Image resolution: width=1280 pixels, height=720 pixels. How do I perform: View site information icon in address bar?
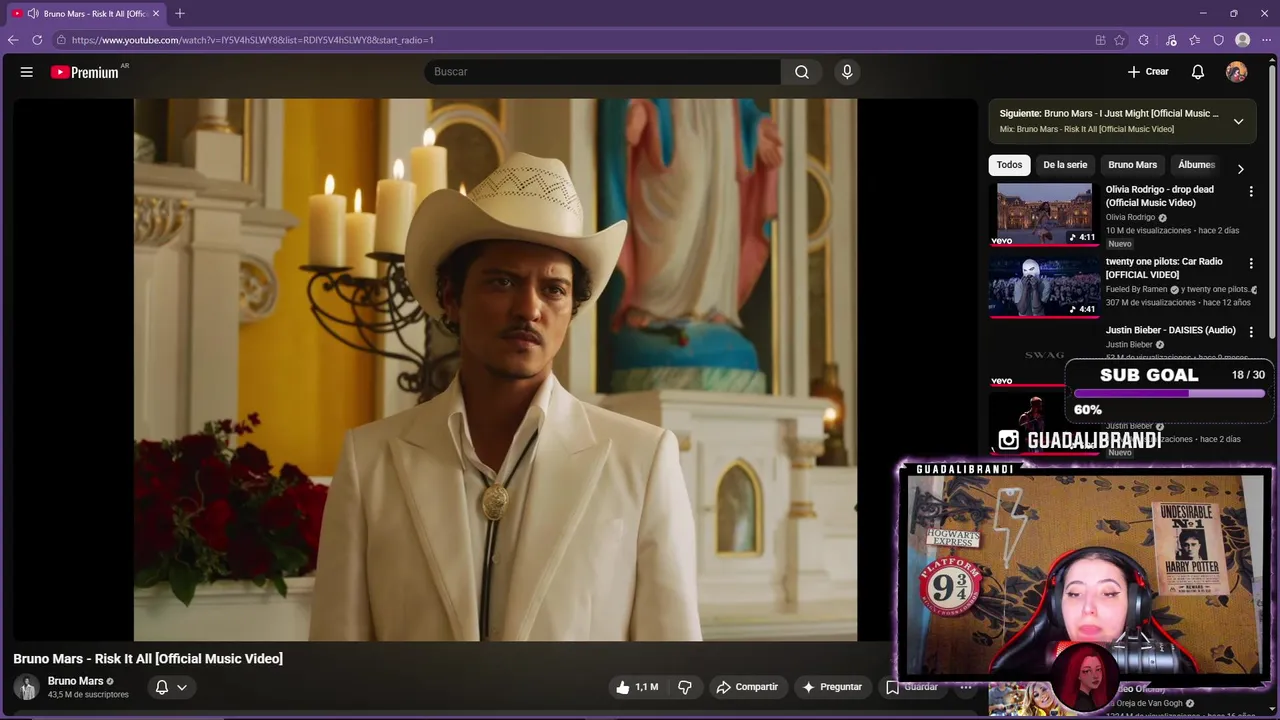(x=61, y=40)
